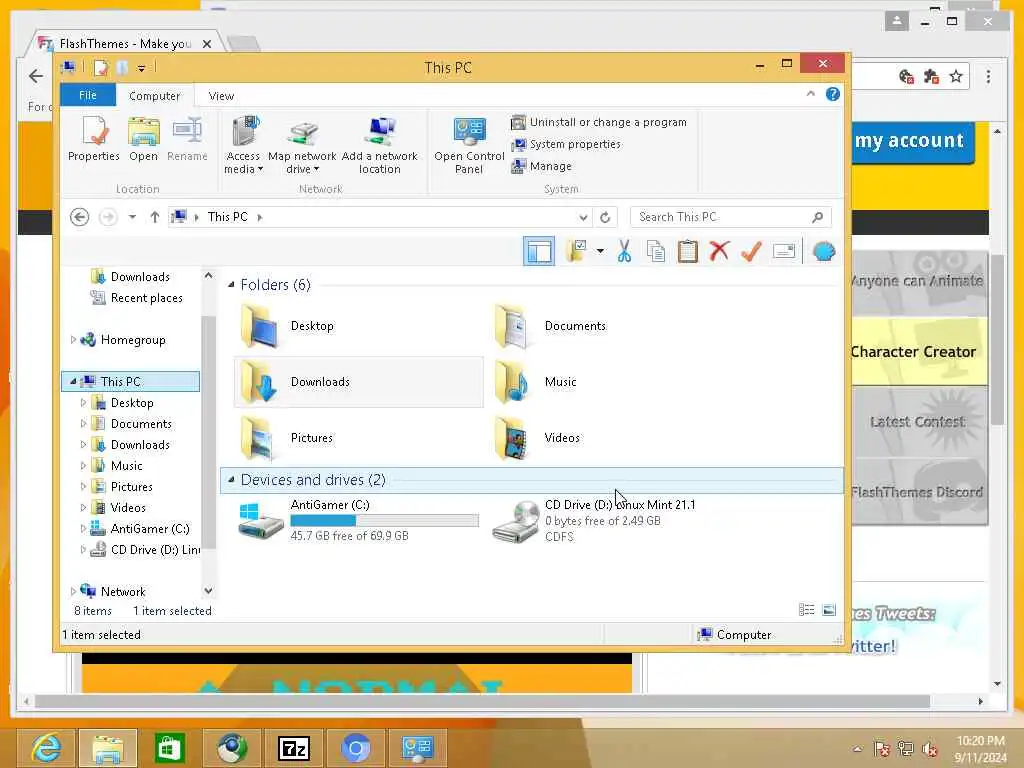The height and width of the screenshot is (768, 1024).
Task: Select CD Drive (D:) Linux Mint
Action: click(x=612, y=520)
